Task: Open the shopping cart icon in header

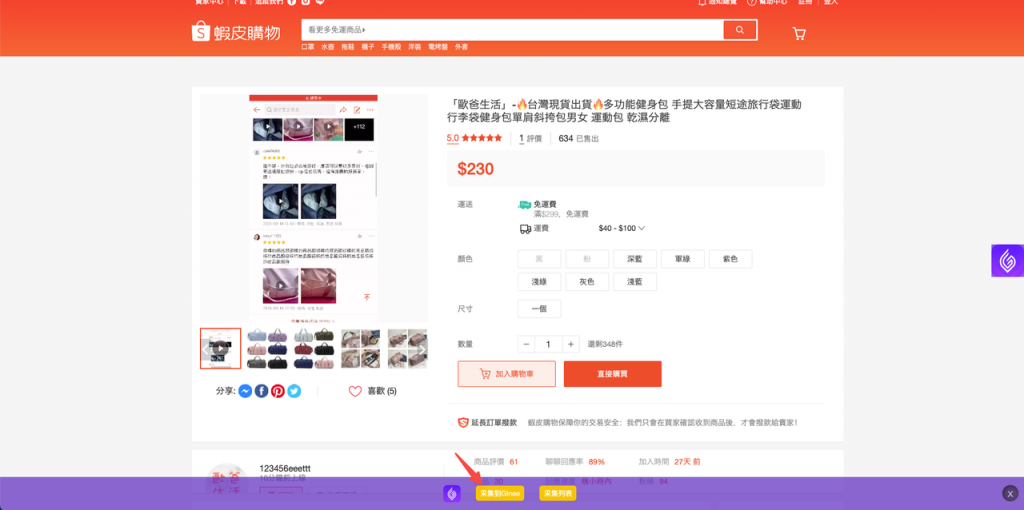Action: (x=799, y=33)
